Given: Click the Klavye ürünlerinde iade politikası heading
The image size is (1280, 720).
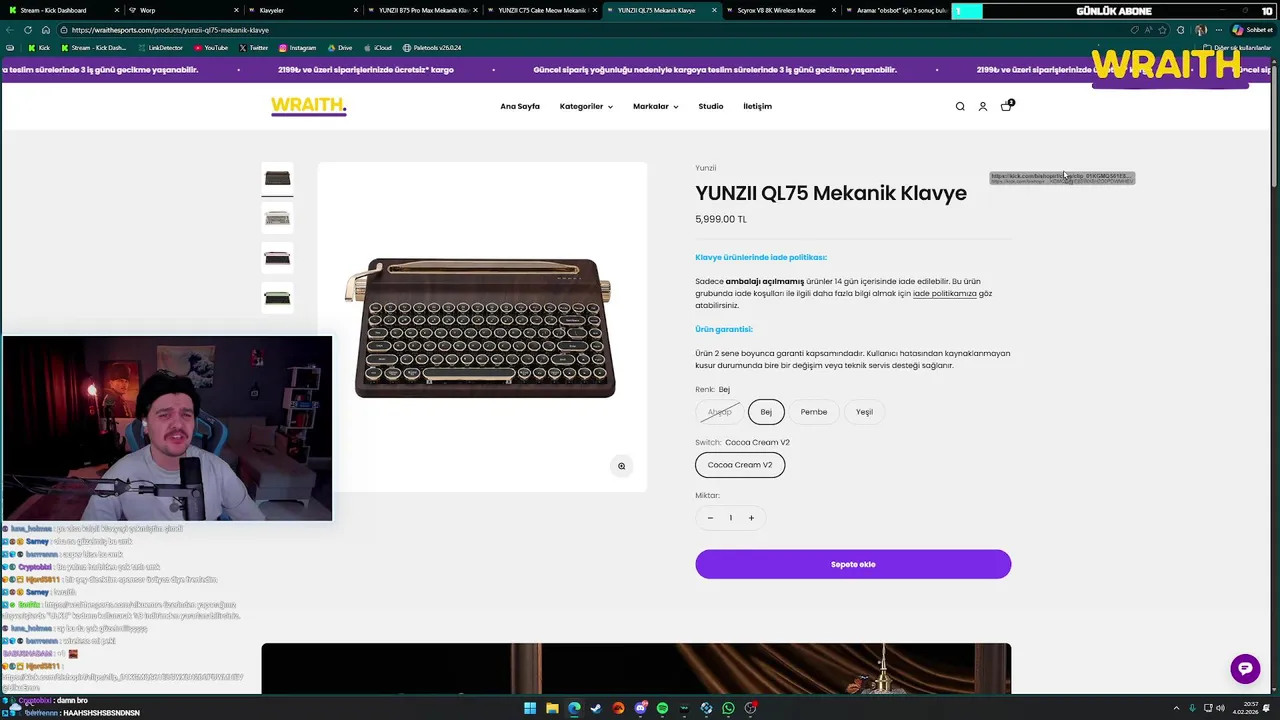Looking at the screenshot, I should click(x=761, y=257).
